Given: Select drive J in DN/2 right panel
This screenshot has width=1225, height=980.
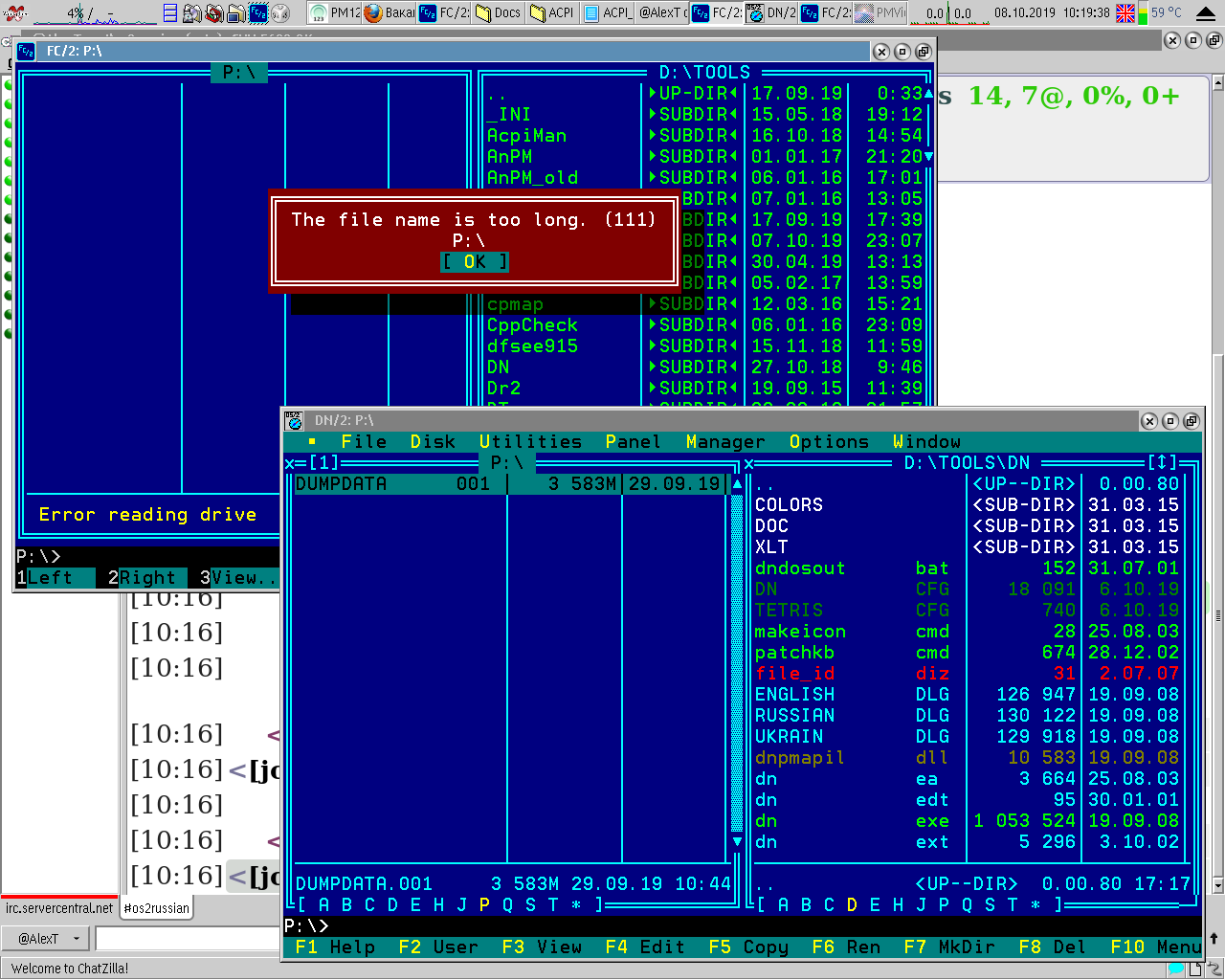Looking at the screenshot, I should [921, 904].
